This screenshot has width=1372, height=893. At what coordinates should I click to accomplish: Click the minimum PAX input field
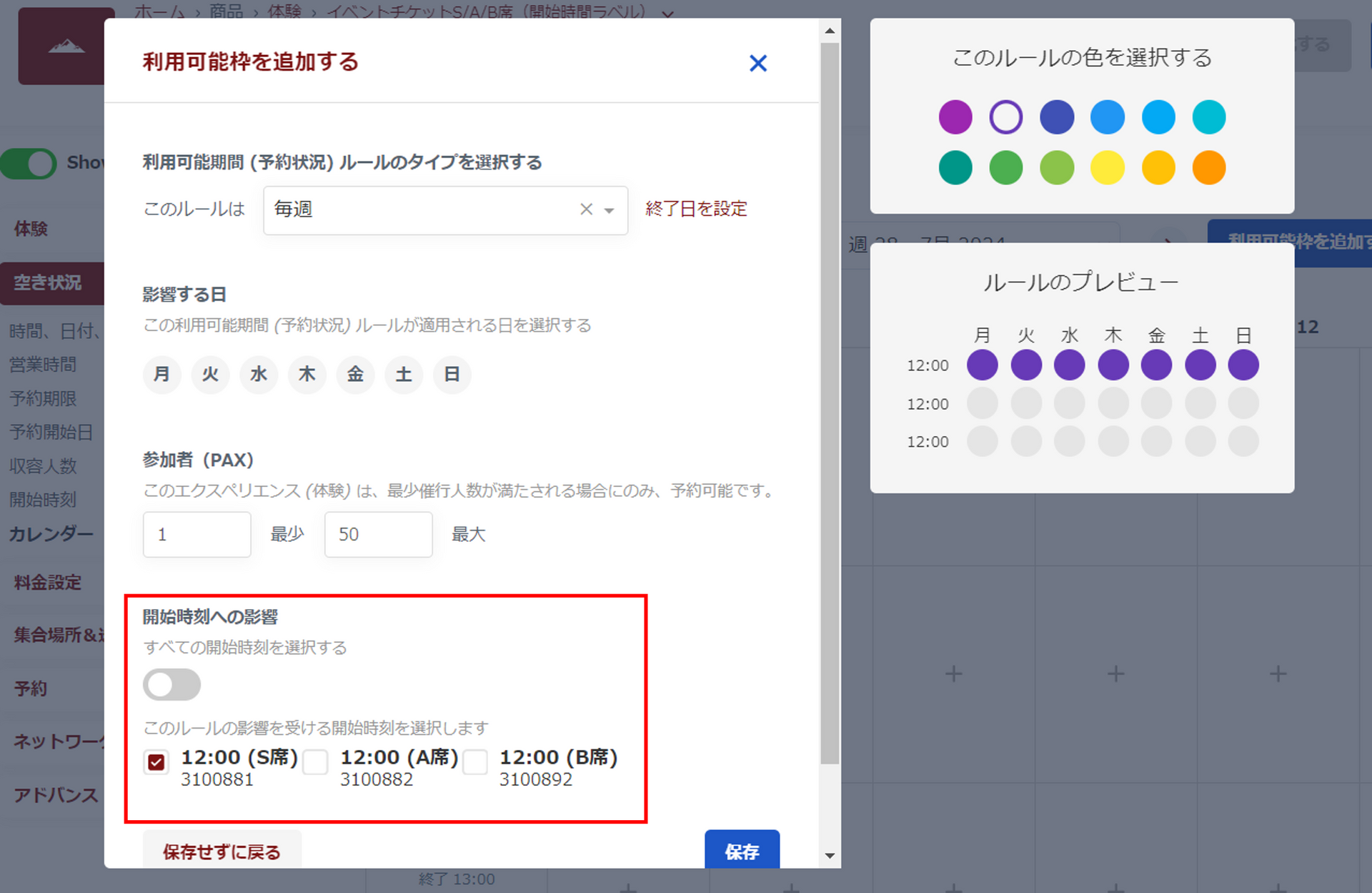click(197, 534)
